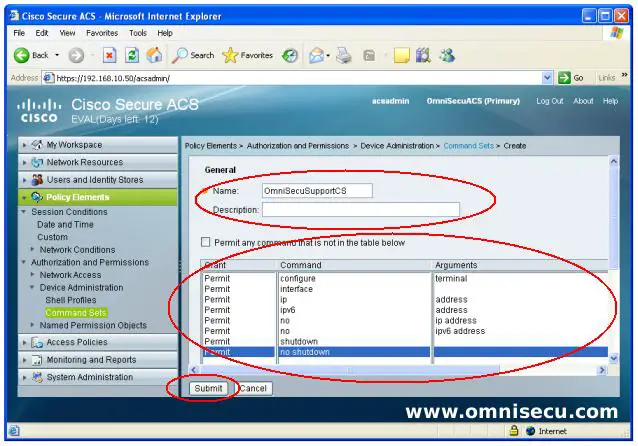Click the Forward arrow icon

coord(76,55)
